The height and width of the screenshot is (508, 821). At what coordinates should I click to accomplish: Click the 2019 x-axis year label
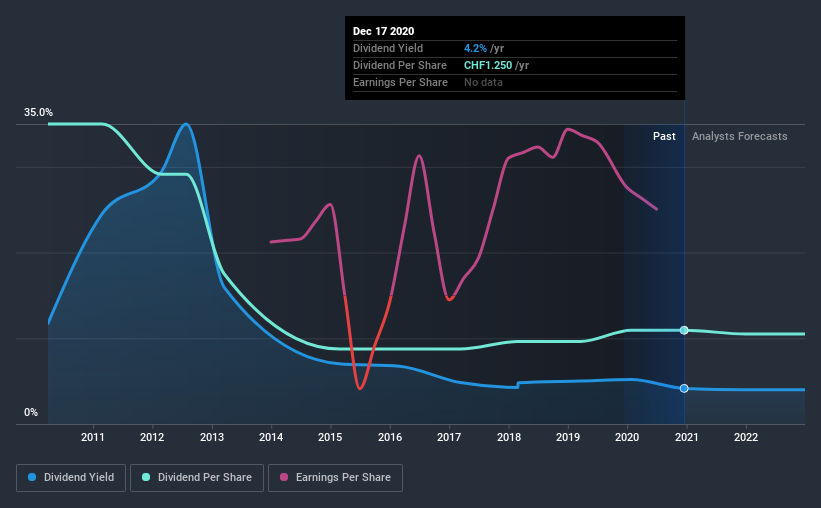[568, 437]
